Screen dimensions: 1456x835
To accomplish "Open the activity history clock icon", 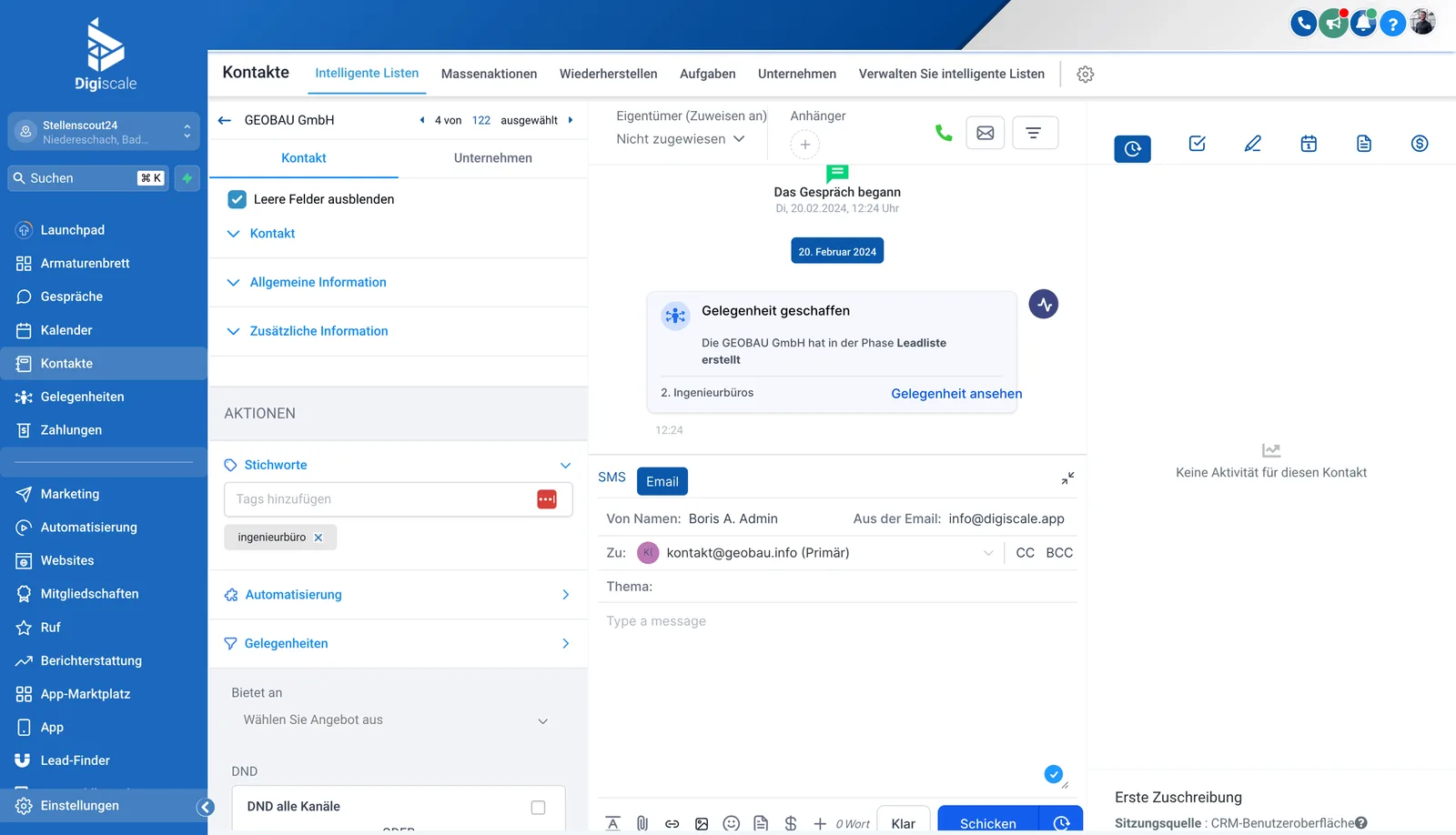I will coord(1133,148).
